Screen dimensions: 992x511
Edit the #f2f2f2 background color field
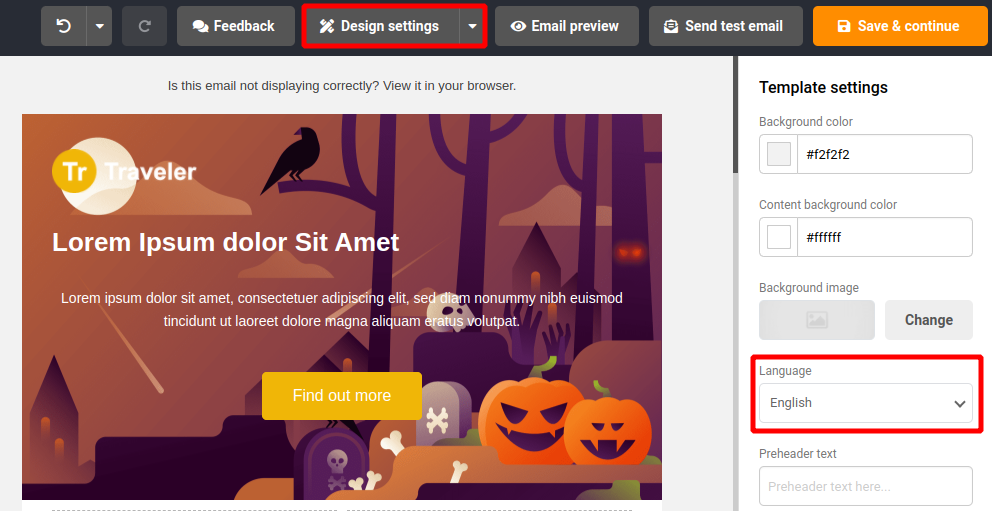coord(884,154)
